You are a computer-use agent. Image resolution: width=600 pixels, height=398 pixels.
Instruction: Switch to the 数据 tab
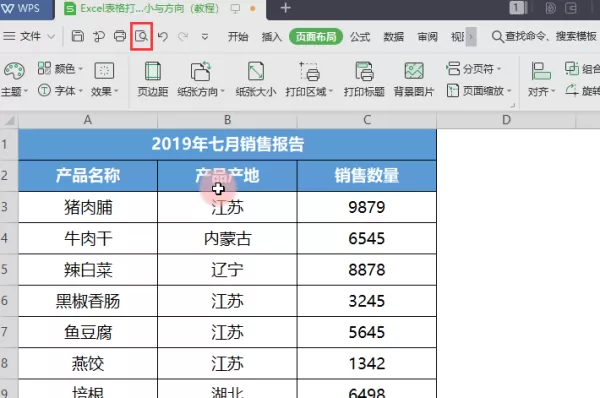click(394, 37)
